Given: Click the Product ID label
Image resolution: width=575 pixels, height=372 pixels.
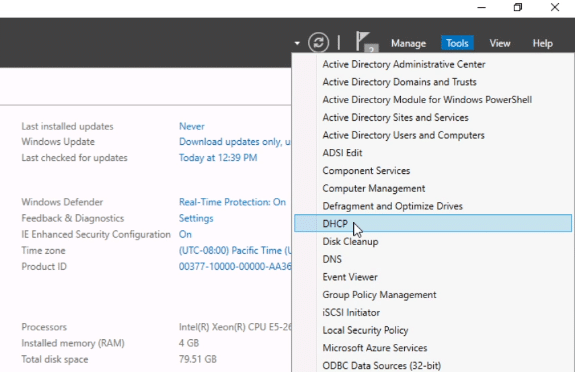Looking at the screenshot, I should [x=44, y=266].
